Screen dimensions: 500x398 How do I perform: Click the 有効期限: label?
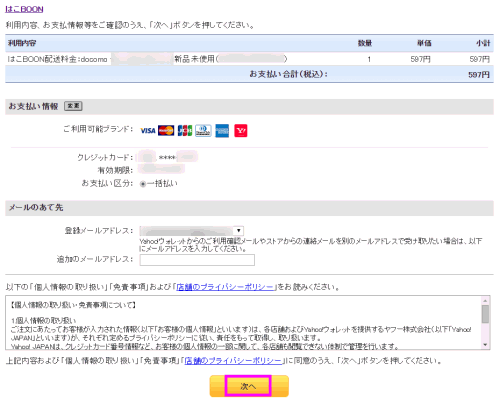coord(115,170)
